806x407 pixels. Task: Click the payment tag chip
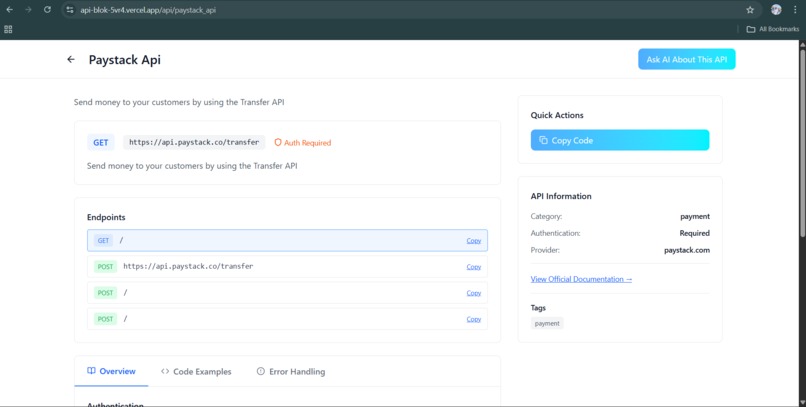pos(547,323)
